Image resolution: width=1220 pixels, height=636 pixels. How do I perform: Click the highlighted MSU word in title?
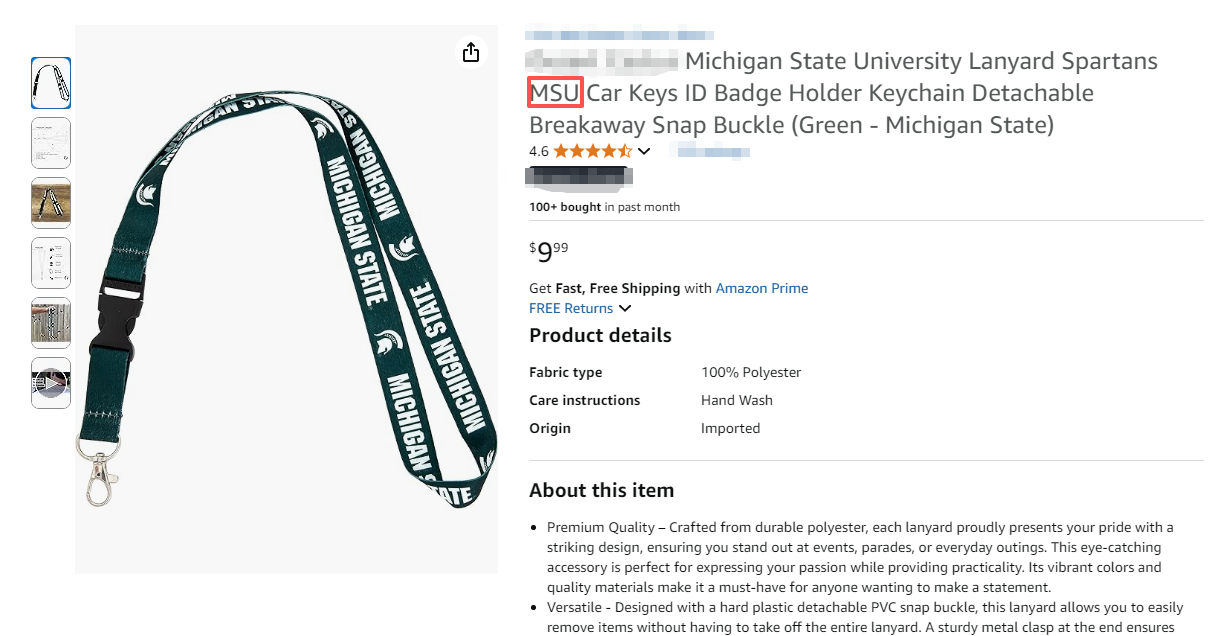click(555, 93)
